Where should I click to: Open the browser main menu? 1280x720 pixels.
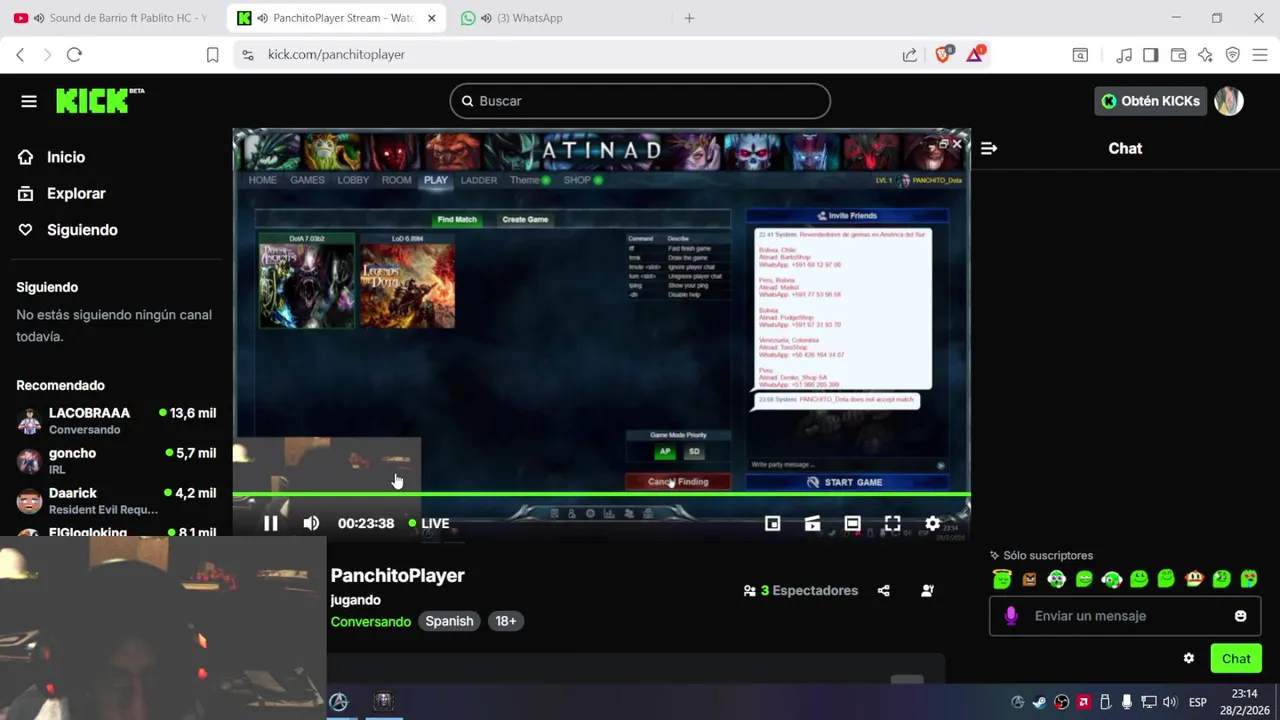[1260, 55]
